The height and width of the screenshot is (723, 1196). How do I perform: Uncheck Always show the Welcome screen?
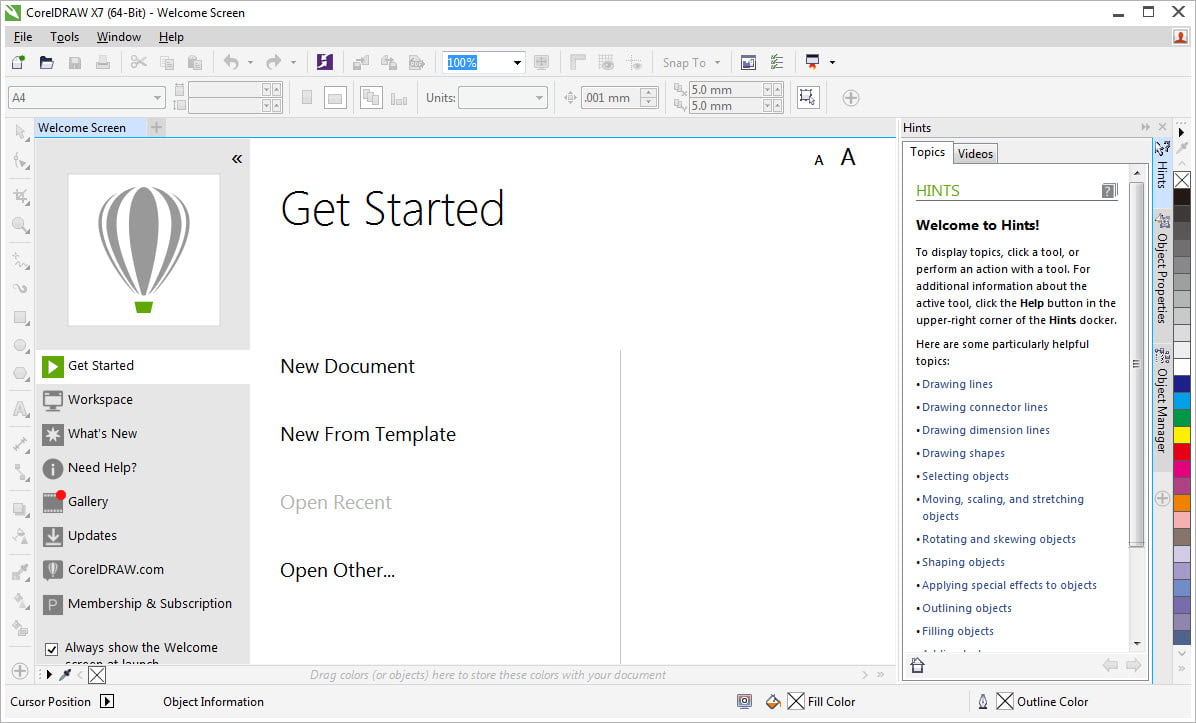pyautogui.click(x=52, y=649)
